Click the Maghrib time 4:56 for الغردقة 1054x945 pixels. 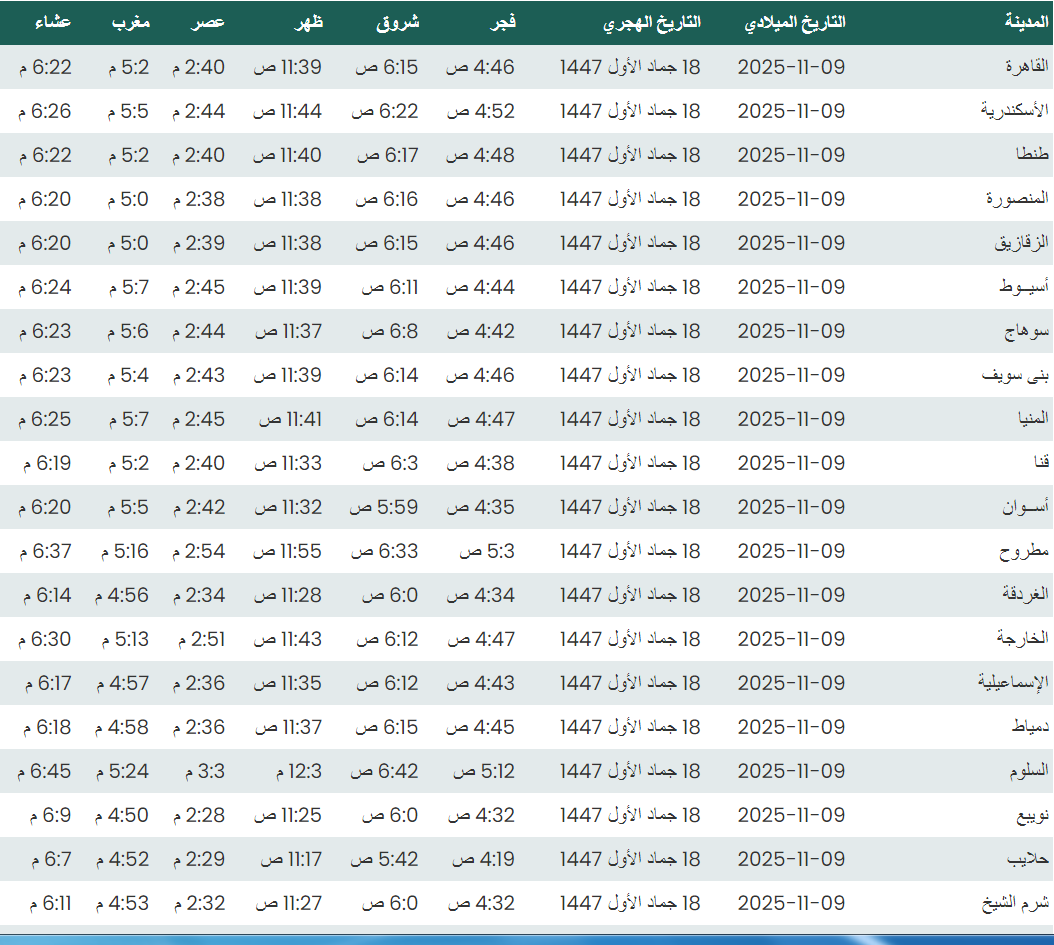click(x=122, y=595)
